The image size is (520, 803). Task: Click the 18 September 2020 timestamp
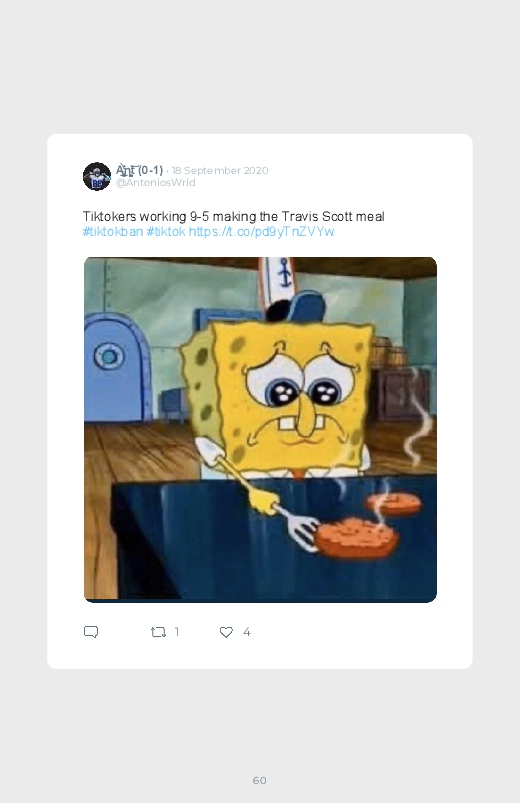coord(220,170)
